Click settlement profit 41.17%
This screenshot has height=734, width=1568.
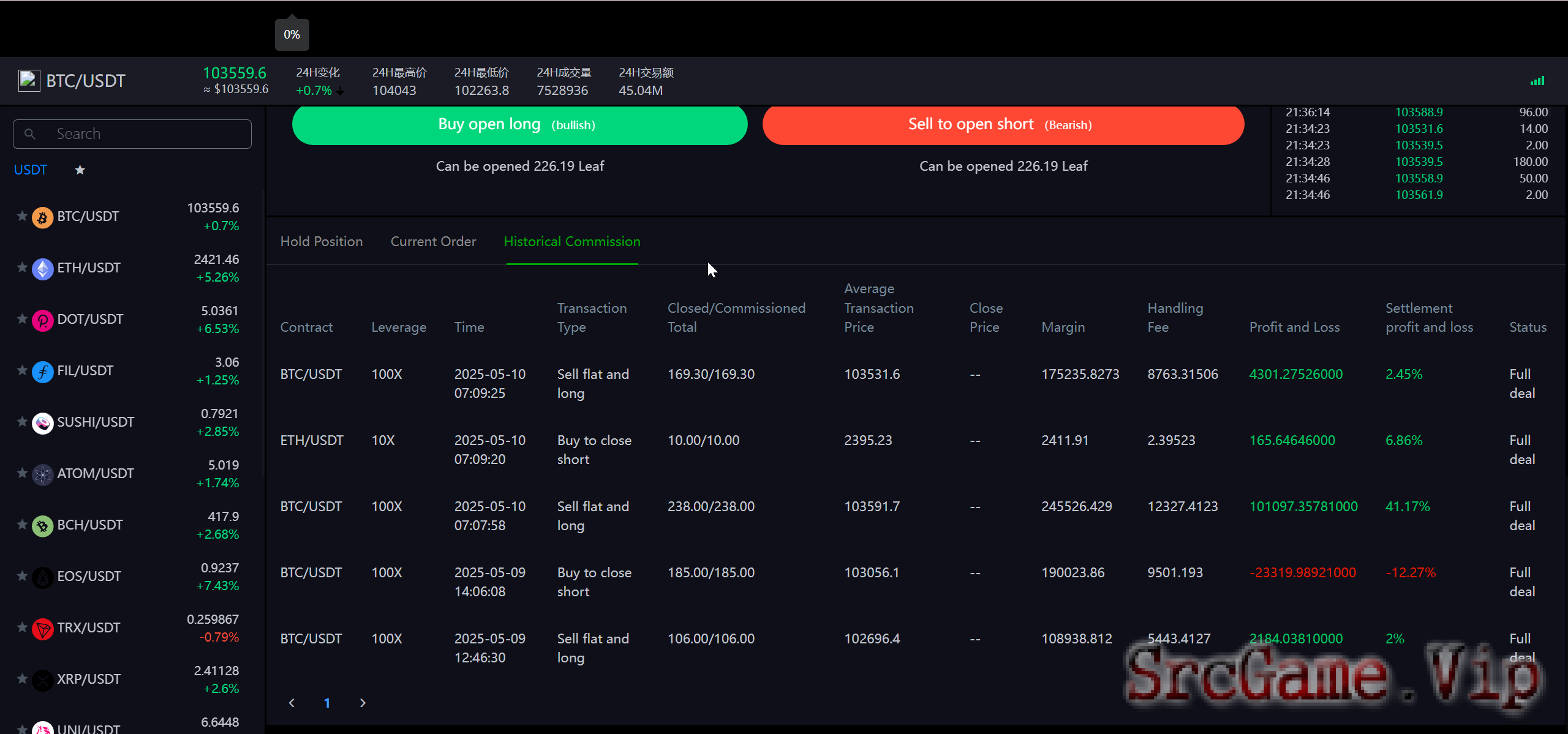1408,506
